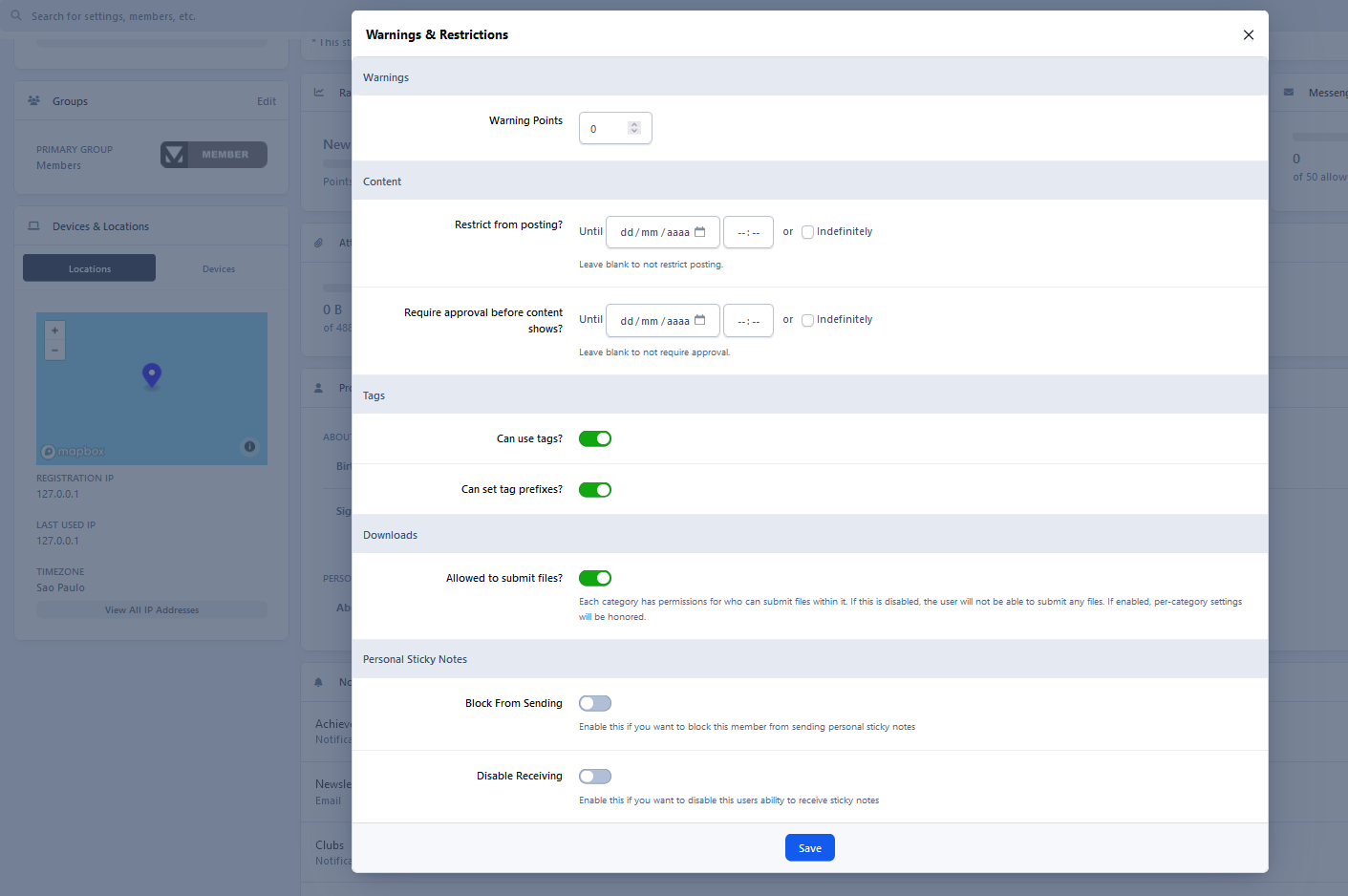The height and width of the screenshot is (896, 1348).
Task: Switch to the Devices tab
Action: 219,269
